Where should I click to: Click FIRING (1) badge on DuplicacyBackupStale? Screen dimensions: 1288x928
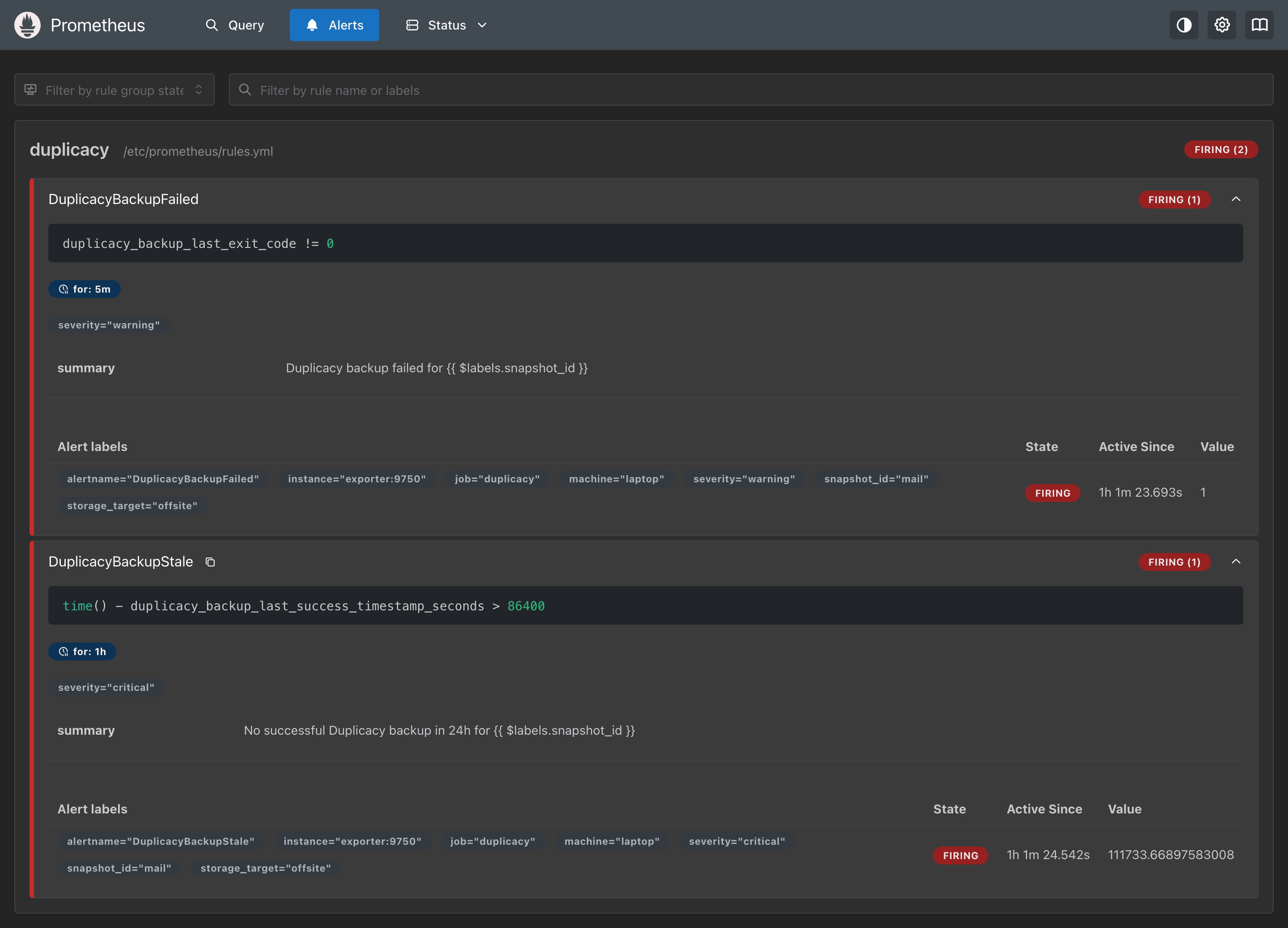(1174, 562)
